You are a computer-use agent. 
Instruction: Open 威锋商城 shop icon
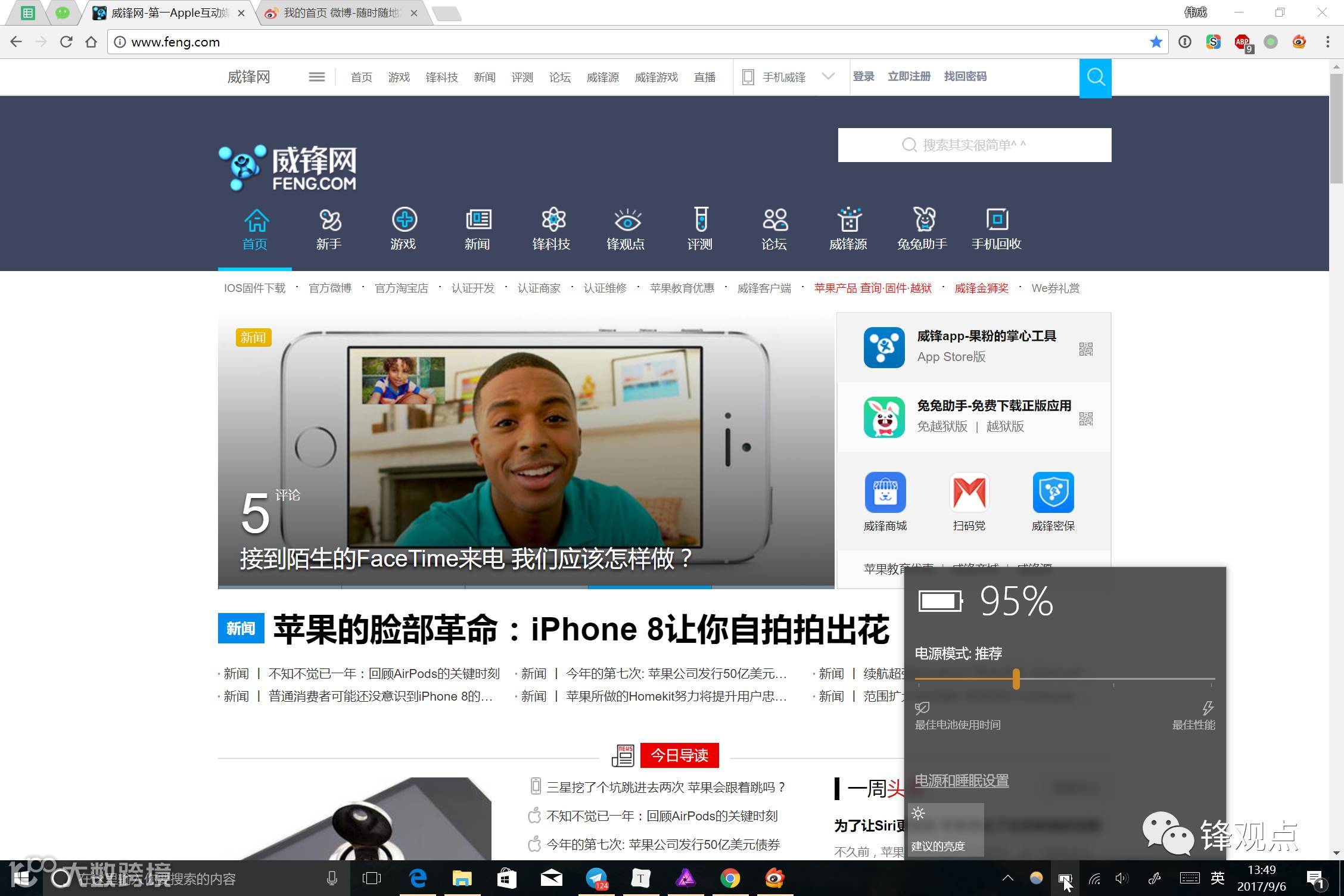885,493
